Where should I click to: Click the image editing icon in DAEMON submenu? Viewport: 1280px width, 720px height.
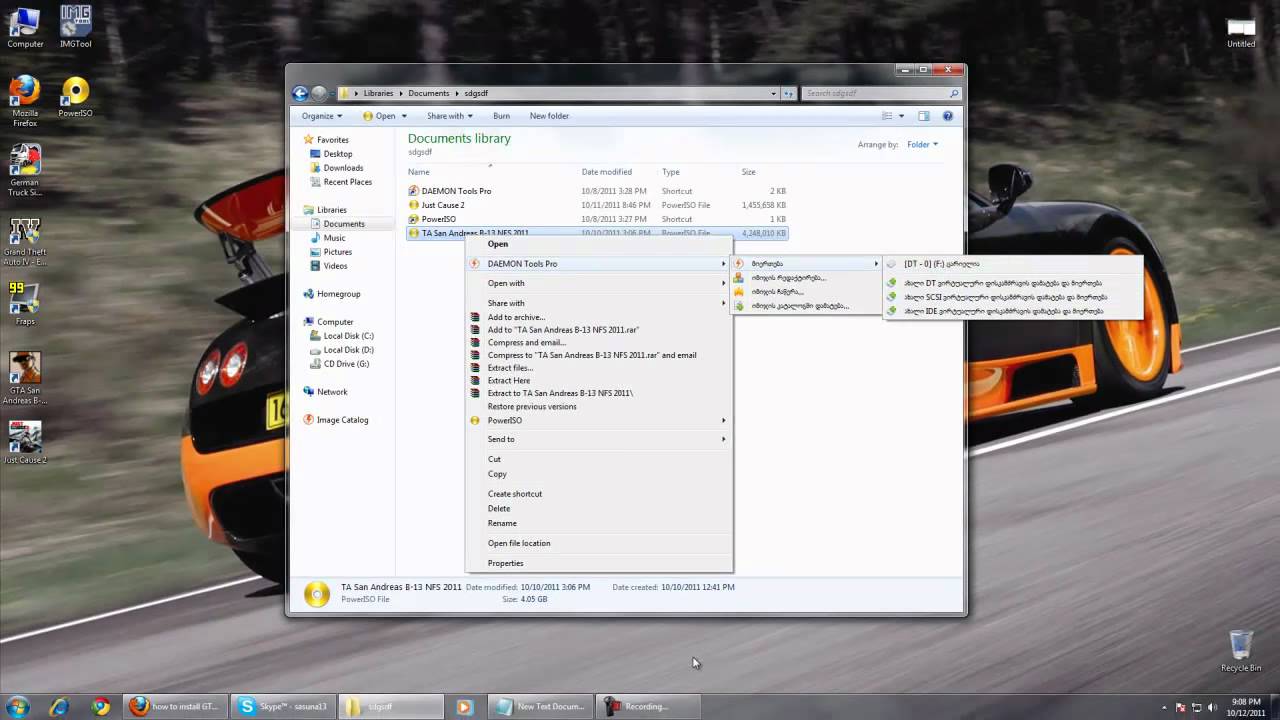pyautogui.click(x=739, y=278)
